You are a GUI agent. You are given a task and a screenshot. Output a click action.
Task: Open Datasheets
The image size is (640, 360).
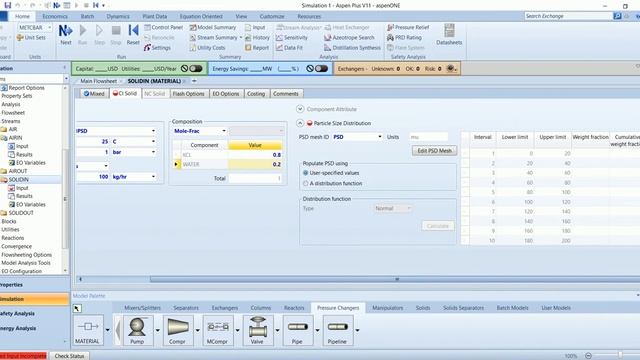tap(449, 34)
